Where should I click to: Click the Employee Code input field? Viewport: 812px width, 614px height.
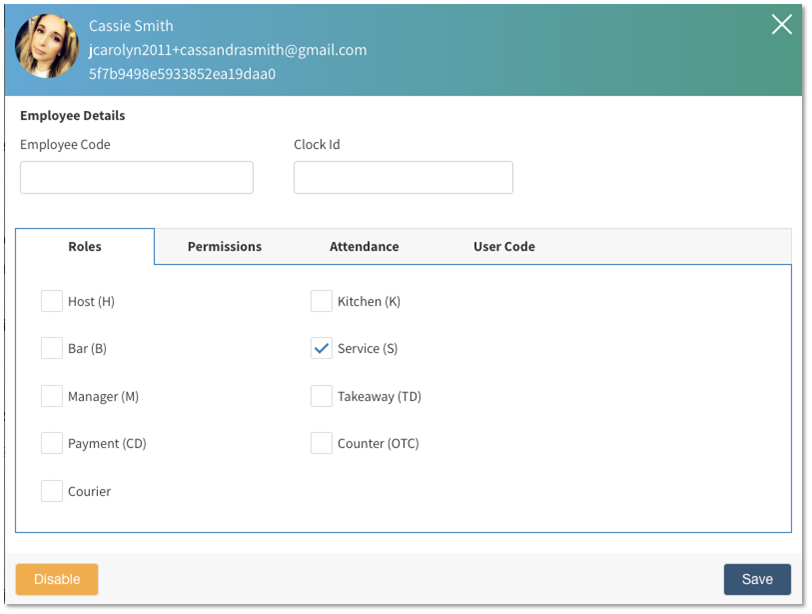pyautogui.click(x=137, y=178)
